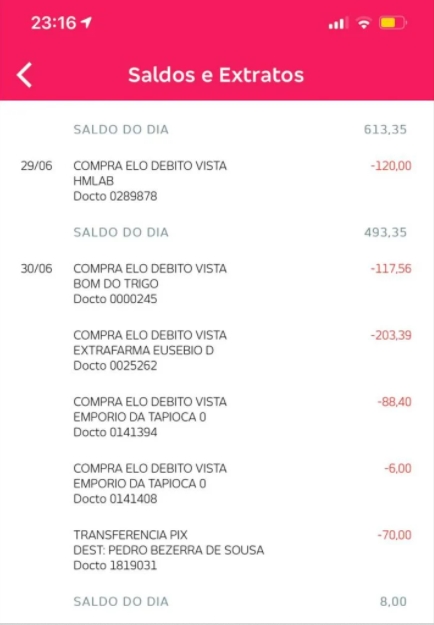
Task: Select the EMPORIO DA TAPIOCA Docto 0141394 entry
Action: tap(217, 417)
